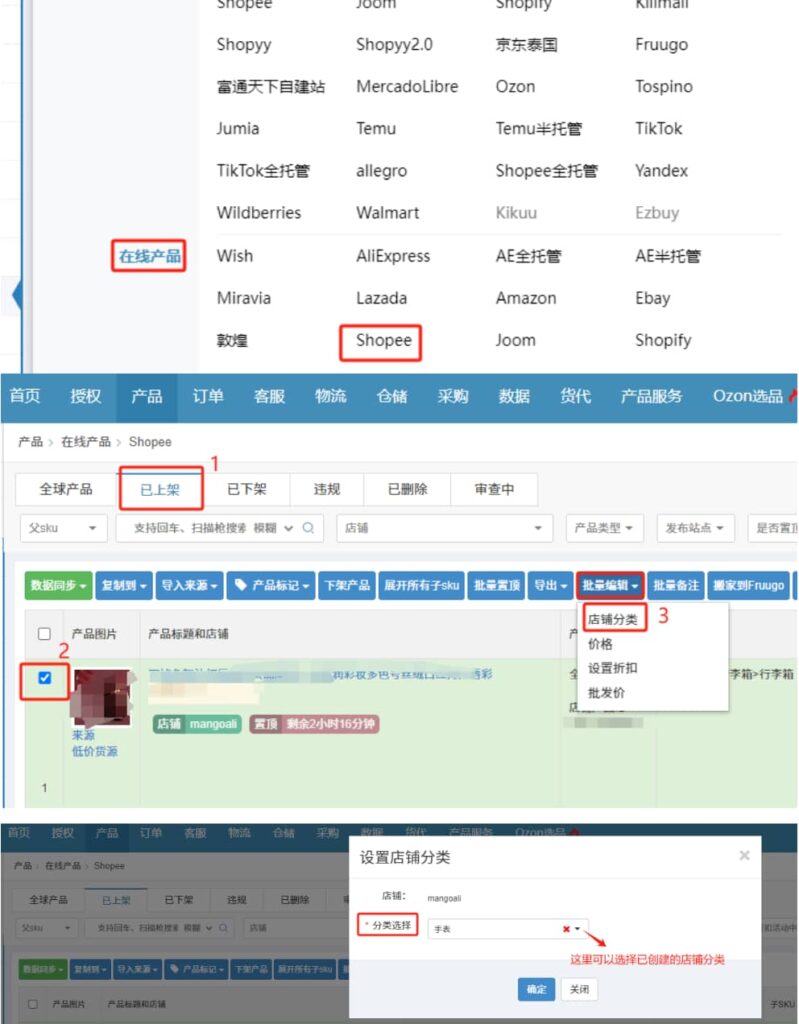Open the 来源 link under product image

(x=83, y=735)
